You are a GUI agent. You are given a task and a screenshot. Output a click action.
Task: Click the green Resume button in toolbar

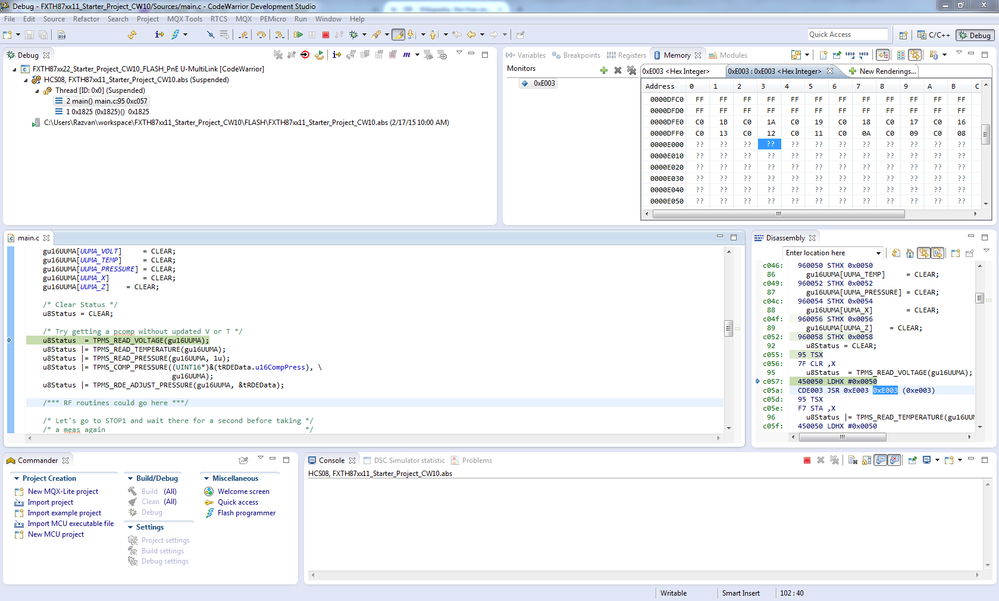298,35
